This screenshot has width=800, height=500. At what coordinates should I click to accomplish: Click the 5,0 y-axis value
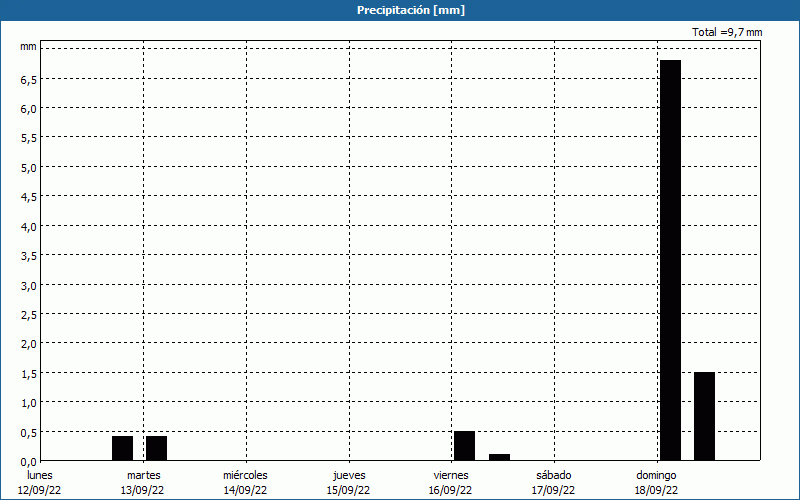point(29,168)
